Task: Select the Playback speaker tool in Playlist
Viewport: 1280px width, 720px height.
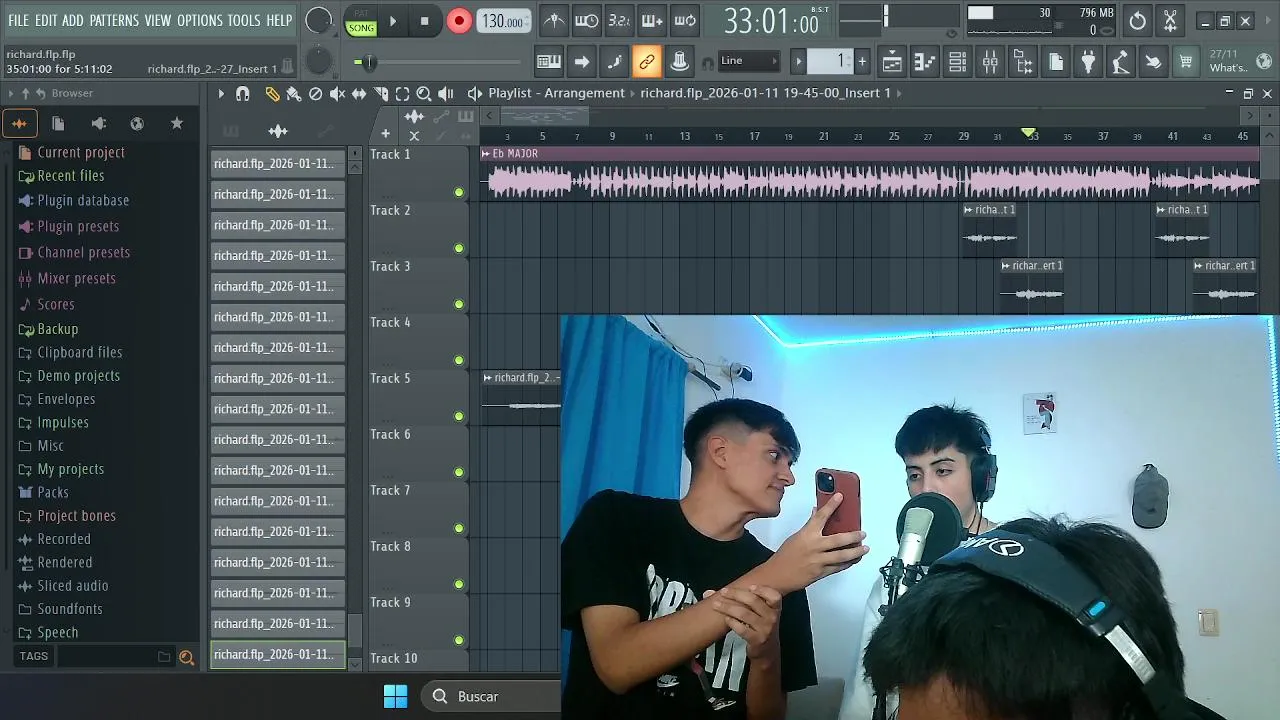Action: pyautogui.click(x=446, y=93)
